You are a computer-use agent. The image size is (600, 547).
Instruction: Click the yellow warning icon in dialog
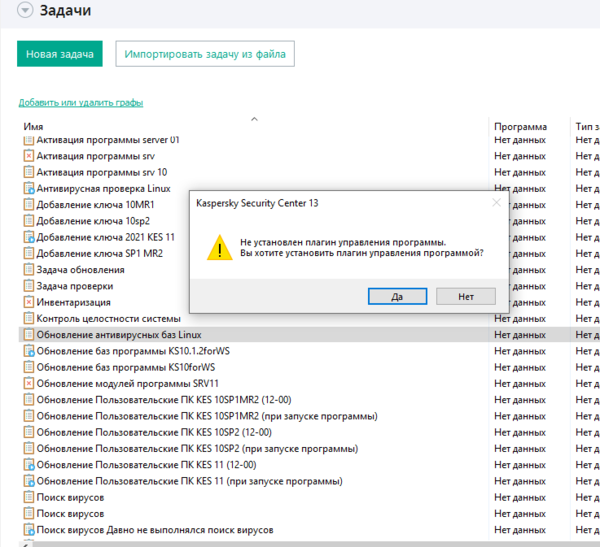click(x=218, y=248)
